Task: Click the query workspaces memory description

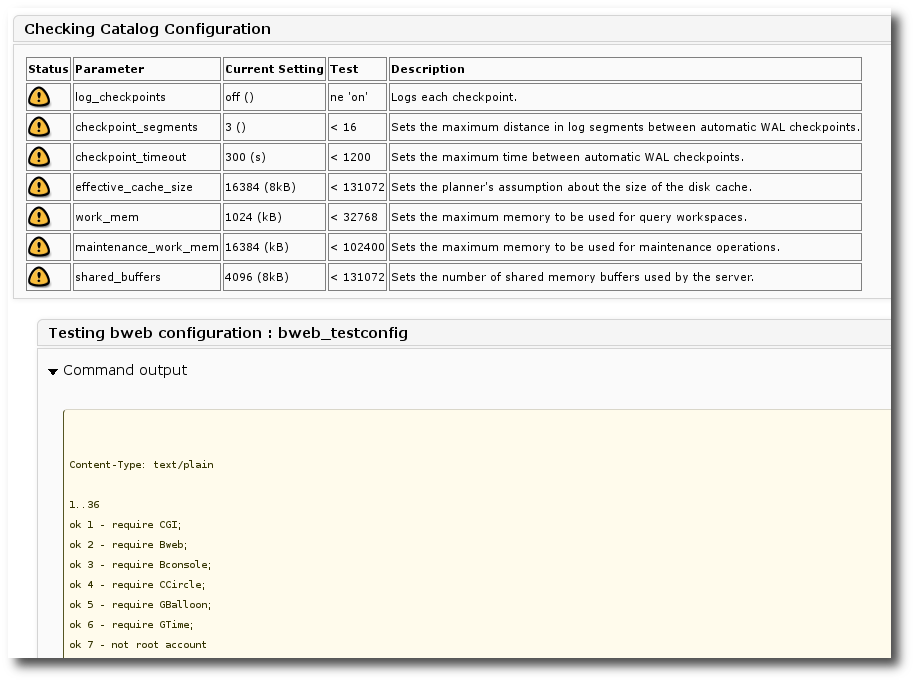Action: click(569, 217)
